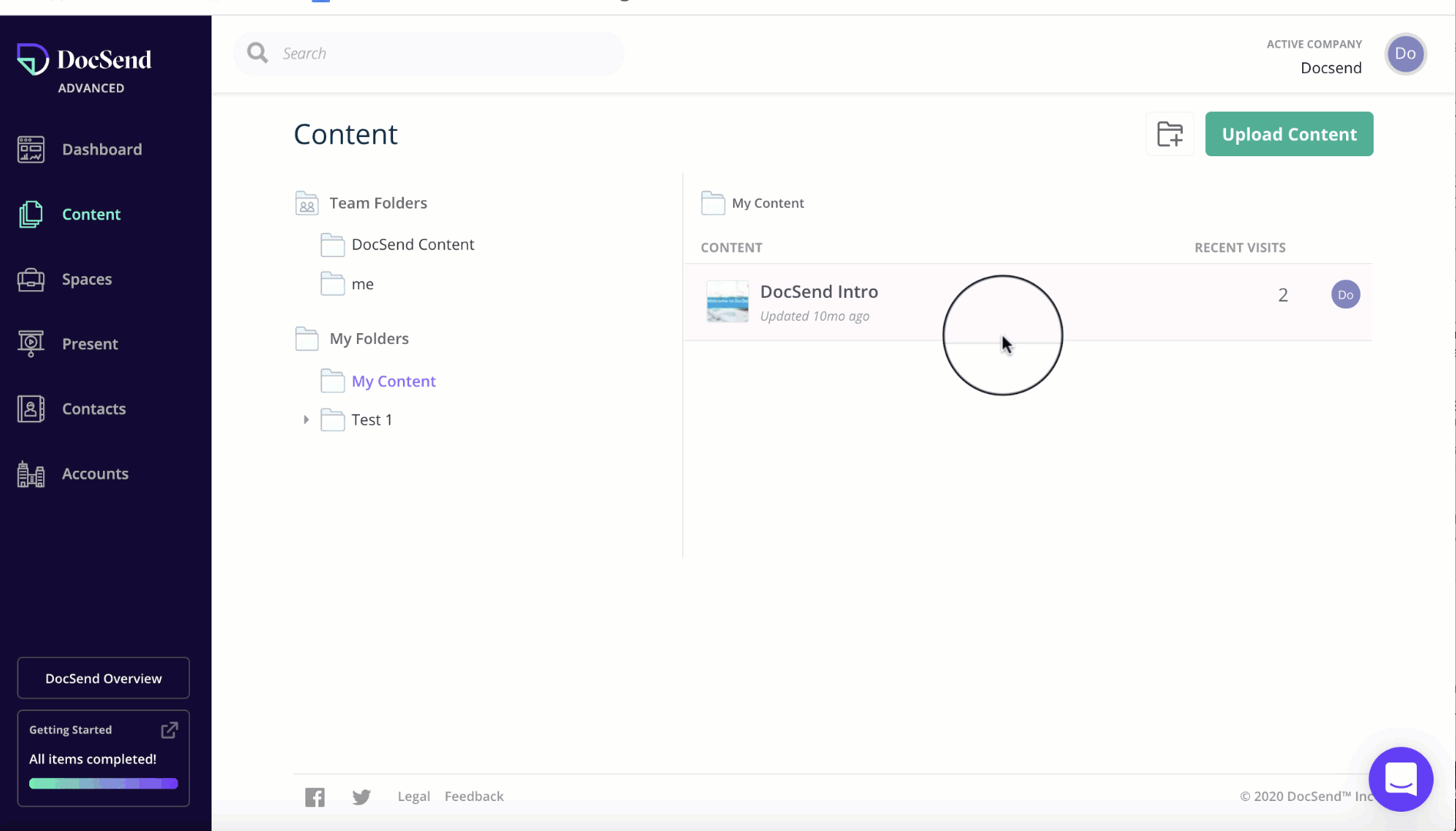Click the Getting Started label
1456x831 pixels.
(x=71, y=729)
